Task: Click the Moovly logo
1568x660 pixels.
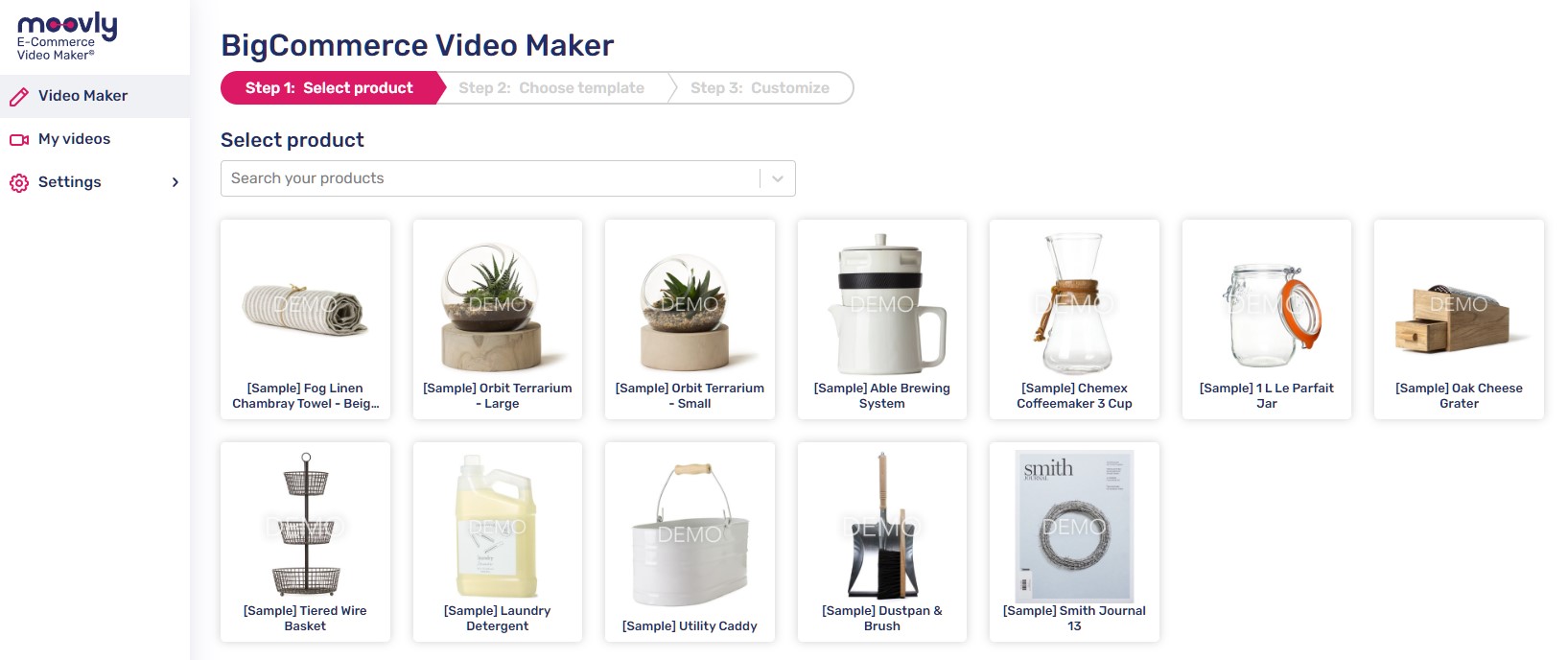Action: click(67, 37)
